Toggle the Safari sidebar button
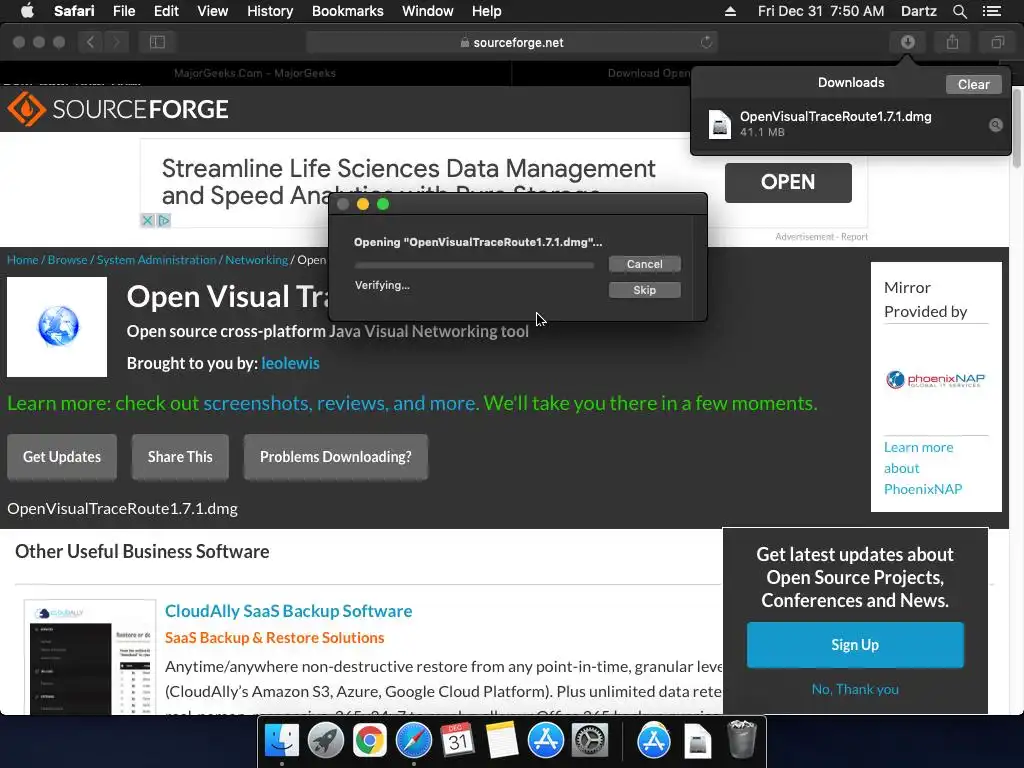Image resolution: width=1024 pixels, height=768 pixels. tap(157, 42)
